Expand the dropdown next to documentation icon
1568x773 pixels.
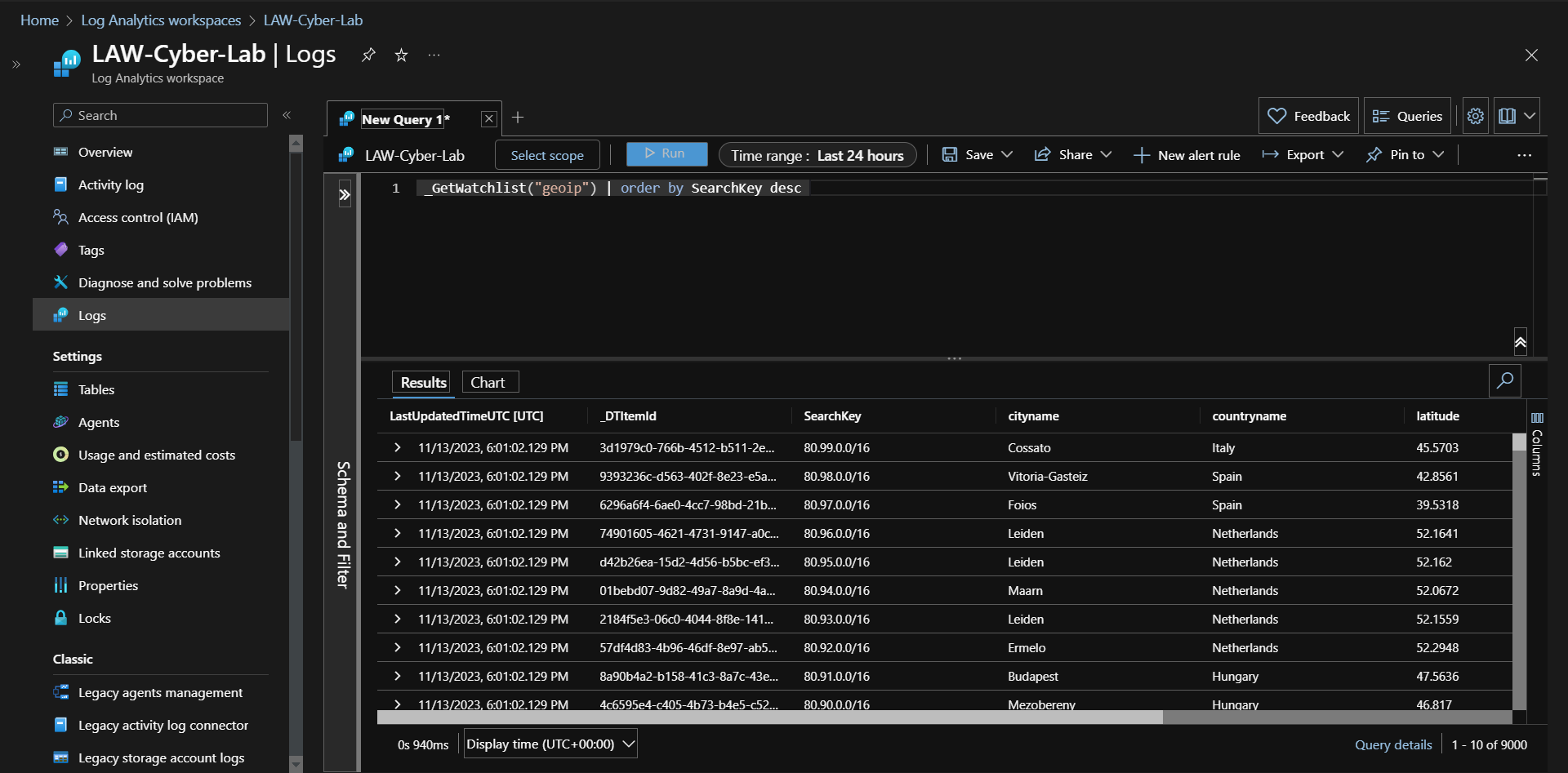click(x=1530, y=116)
